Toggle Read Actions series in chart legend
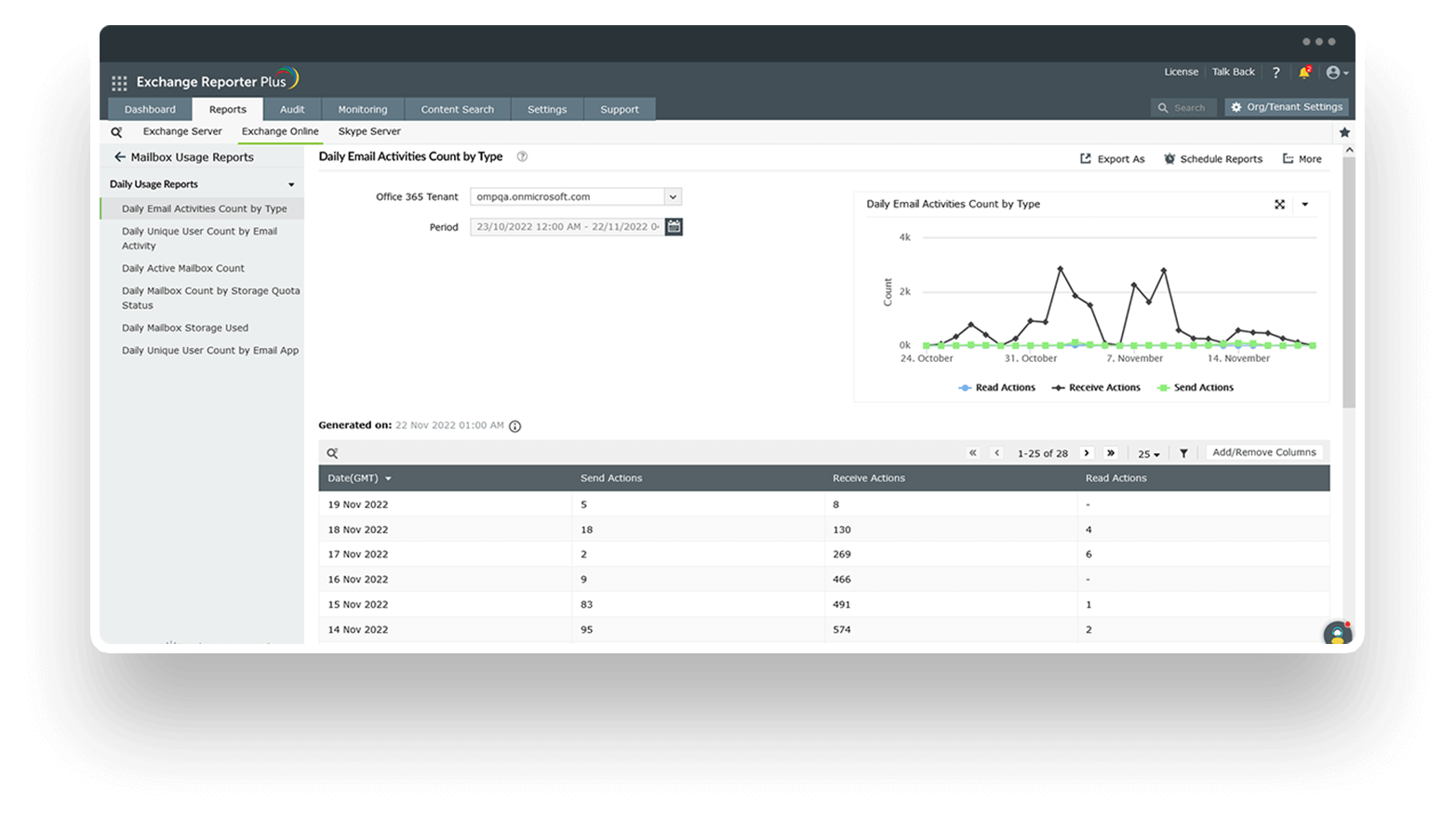1456x819 pixels. [996, 388]
